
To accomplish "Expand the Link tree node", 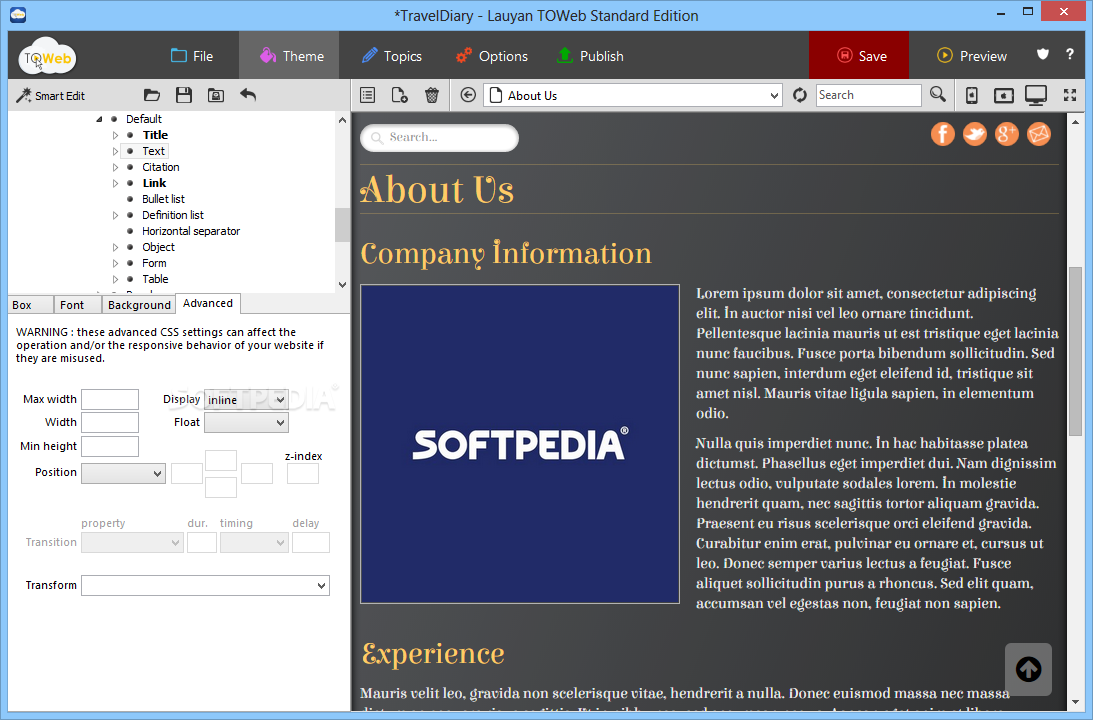I will pos(115,183).
